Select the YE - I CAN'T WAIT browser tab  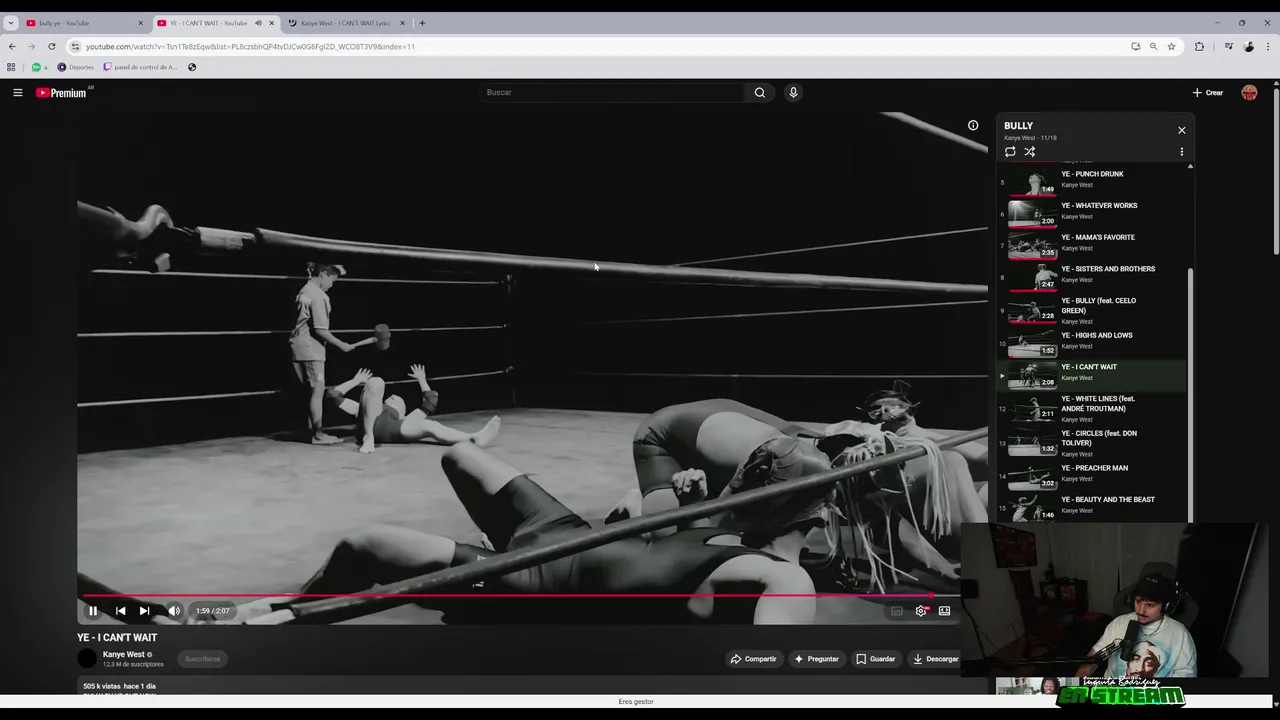(207, 23)
